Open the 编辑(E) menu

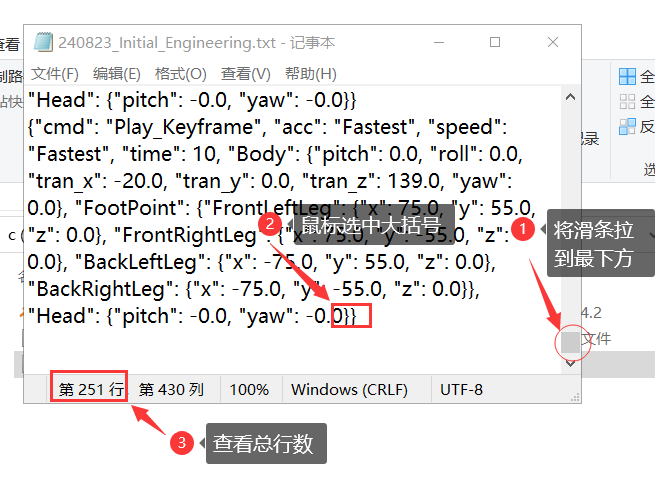pyautogui.click(x=117, y=74)
